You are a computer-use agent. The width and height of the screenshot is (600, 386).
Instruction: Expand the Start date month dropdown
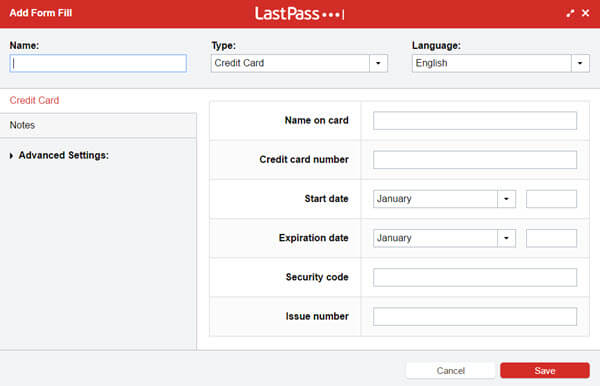pos(506,199)
